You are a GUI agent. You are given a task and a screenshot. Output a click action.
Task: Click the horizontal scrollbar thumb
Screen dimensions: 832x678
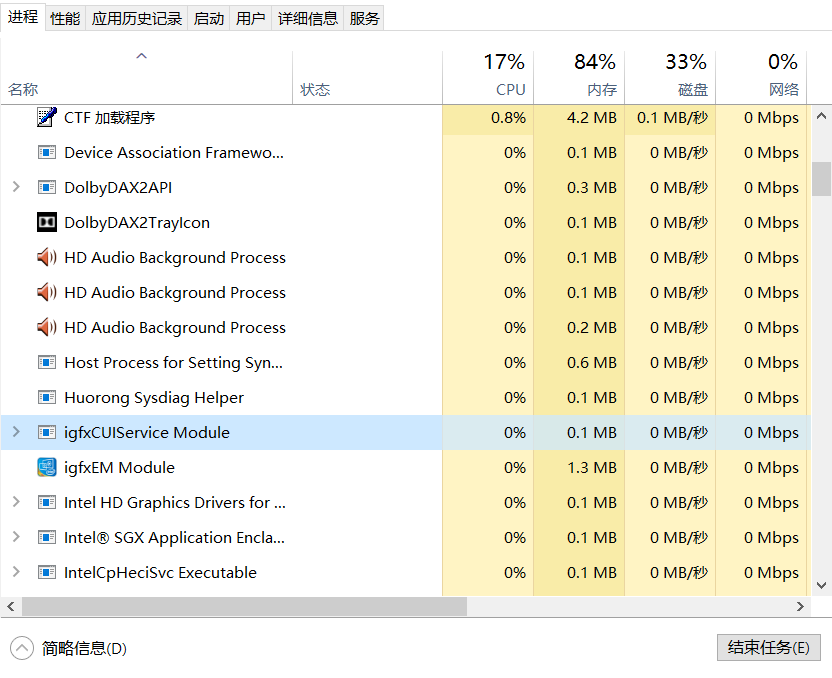pyautogui.click(x=244, y=606)
